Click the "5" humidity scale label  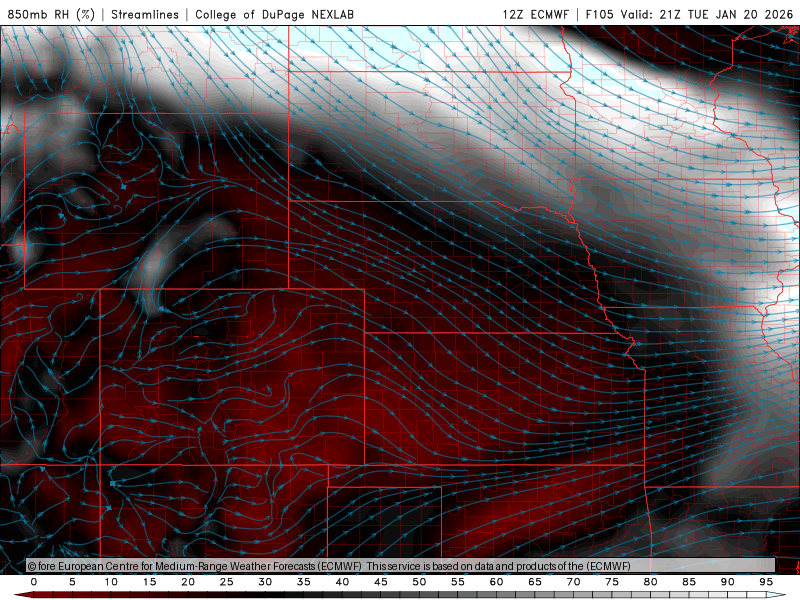(72, 582)
